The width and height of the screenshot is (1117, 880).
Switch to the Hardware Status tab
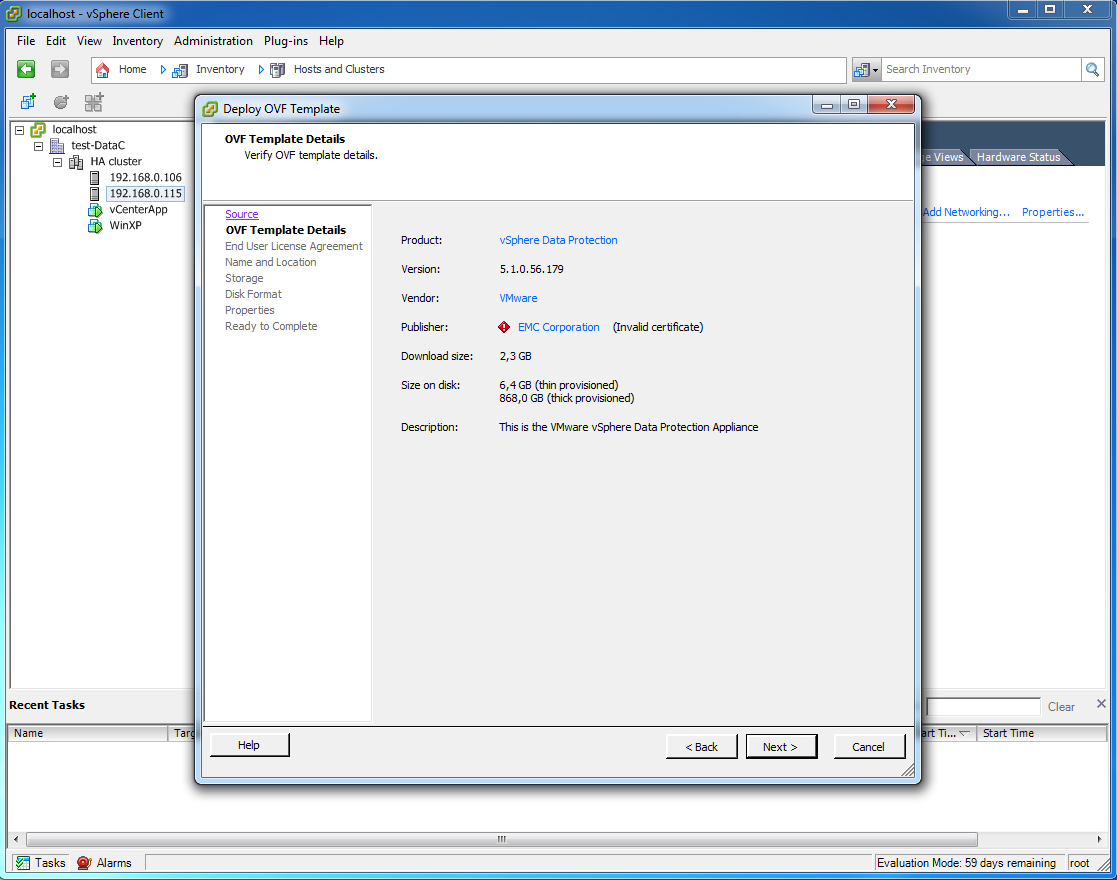point(1019,157)
